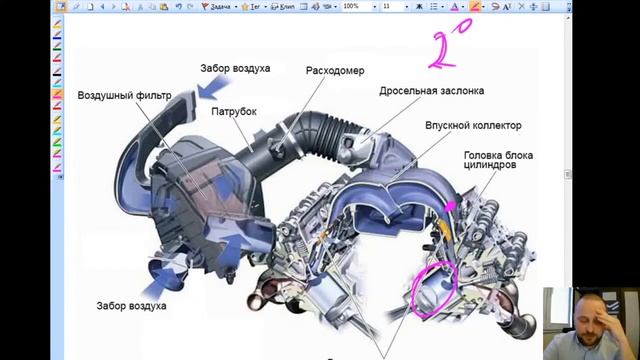
Task: Click the Впускной коллектор label
Action: (473, 125)
